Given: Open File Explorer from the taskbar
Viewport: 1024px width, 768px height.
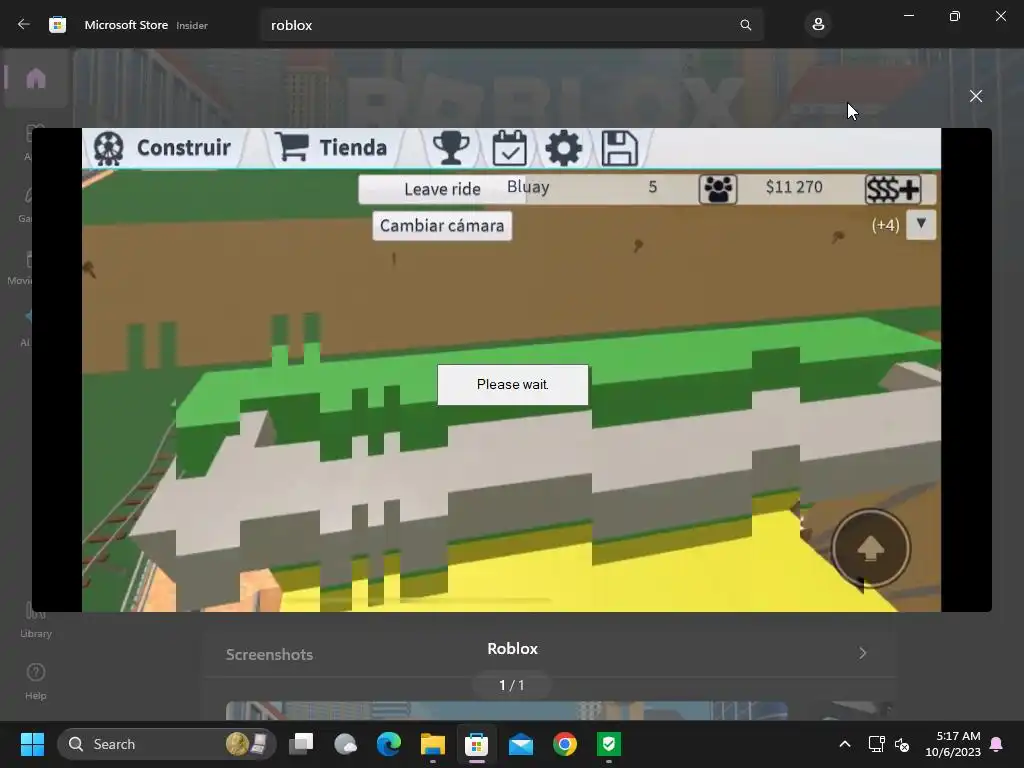Looking at the screenshot, I should (x=432, y=744).
